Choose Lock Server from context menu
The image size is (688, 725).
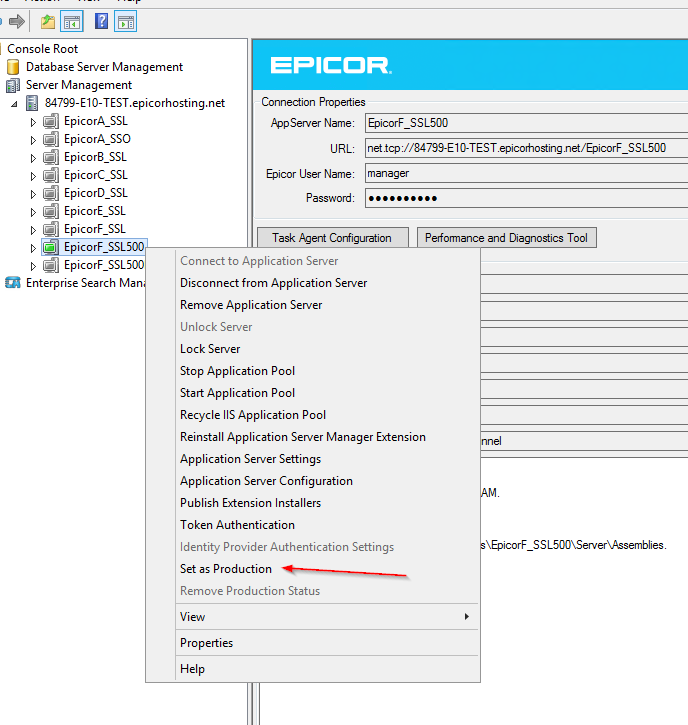click(x=210, y=349)
